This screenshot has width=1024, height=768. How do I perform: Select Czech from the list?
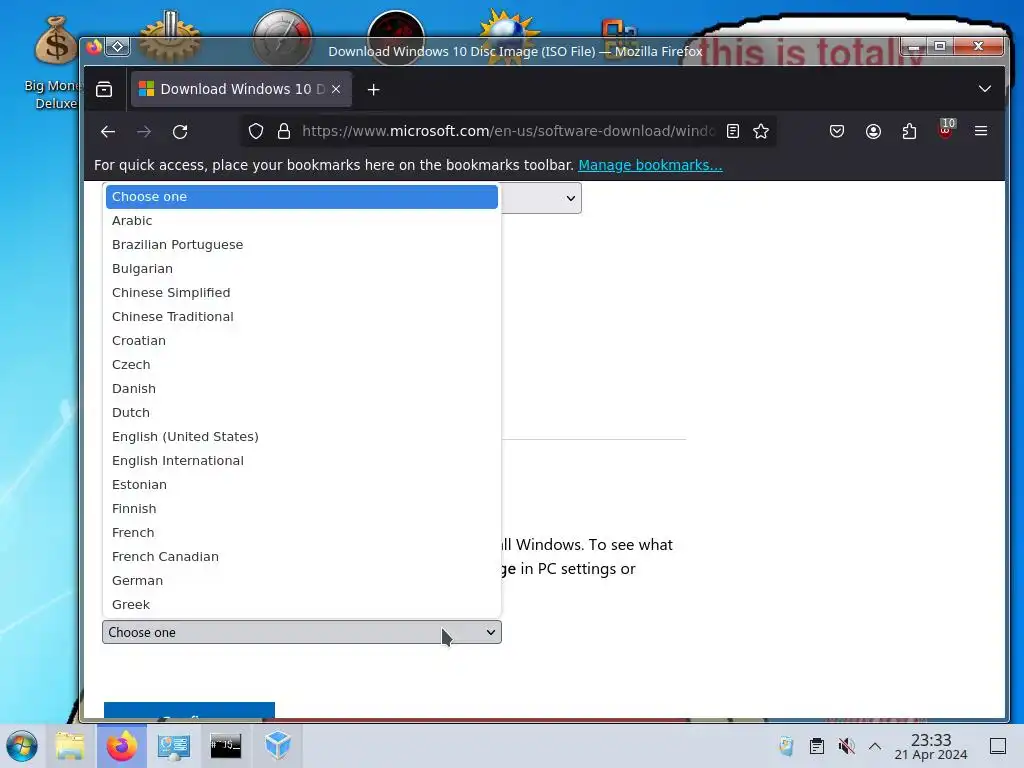[302, 365]
